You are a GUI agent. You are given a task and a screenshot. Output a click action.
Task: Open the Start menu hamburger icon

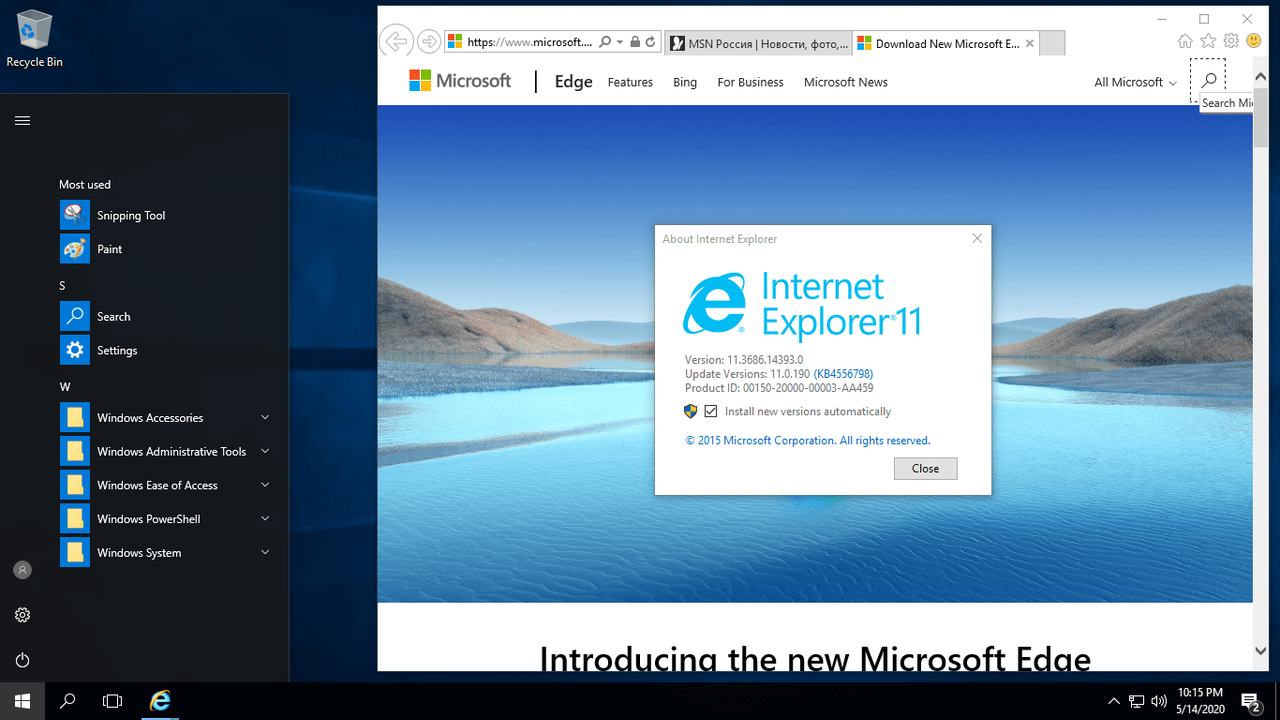click(x=22, y=121)
